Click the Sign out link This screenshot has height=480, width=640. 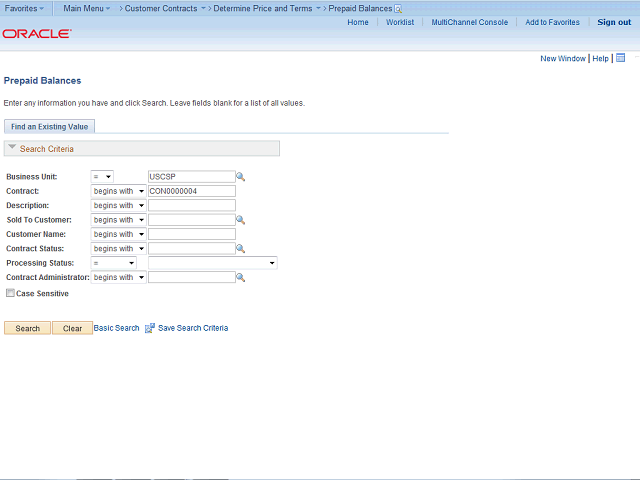614,22
